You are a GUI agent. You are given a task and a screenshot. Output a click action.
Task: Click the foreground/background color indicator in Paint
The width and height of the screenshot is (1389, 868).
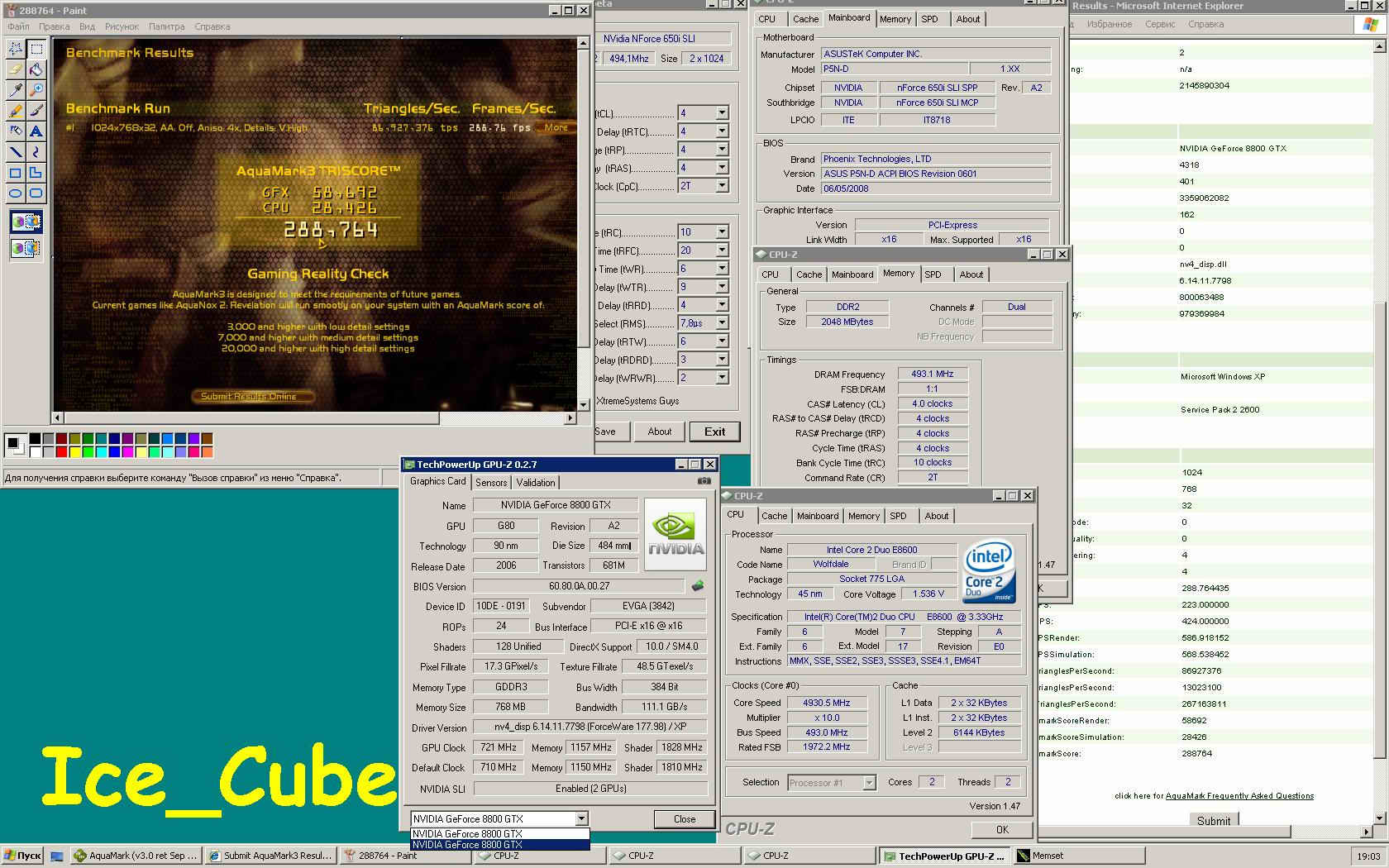[x=15, y=445]
